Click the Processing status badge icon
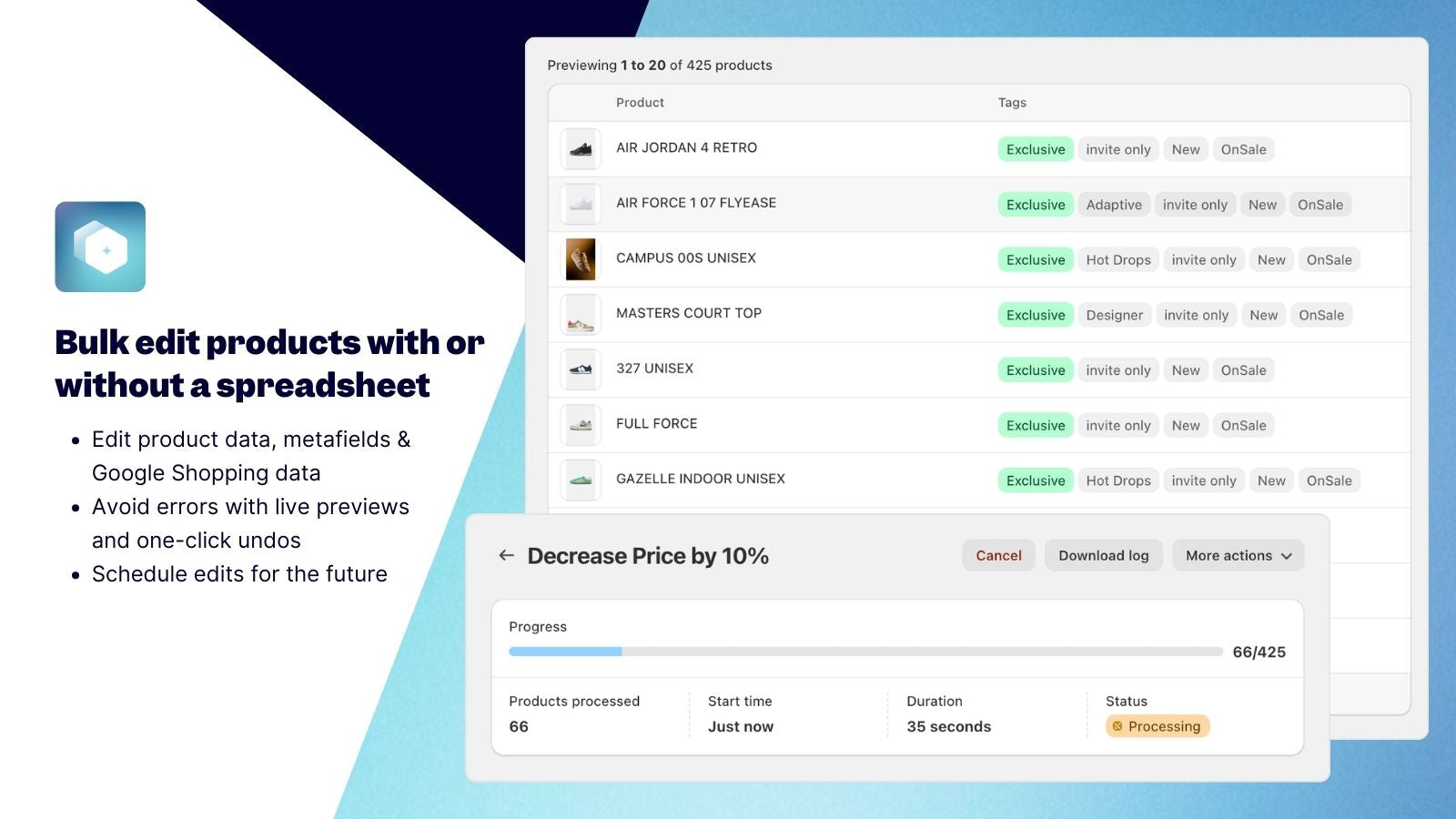Viewport: 1456px width, 819px height. [1118, 725]
